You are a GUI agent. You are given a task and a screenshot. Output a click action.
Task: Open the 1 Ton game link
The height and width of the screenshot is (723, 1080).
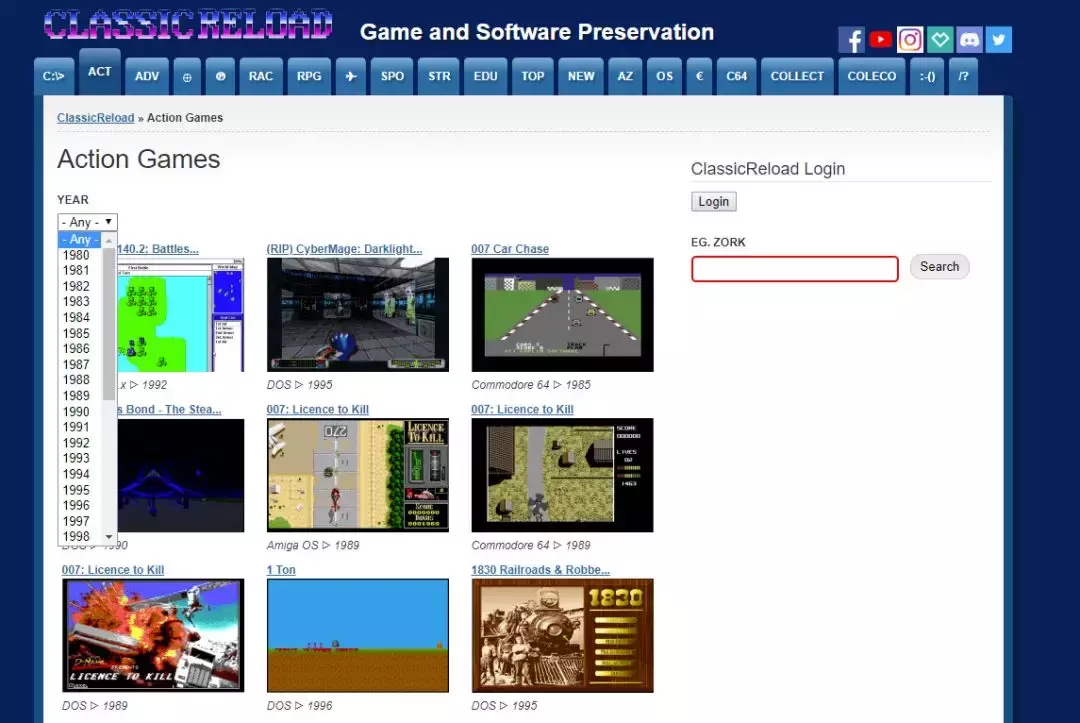(x=281, y=570)
